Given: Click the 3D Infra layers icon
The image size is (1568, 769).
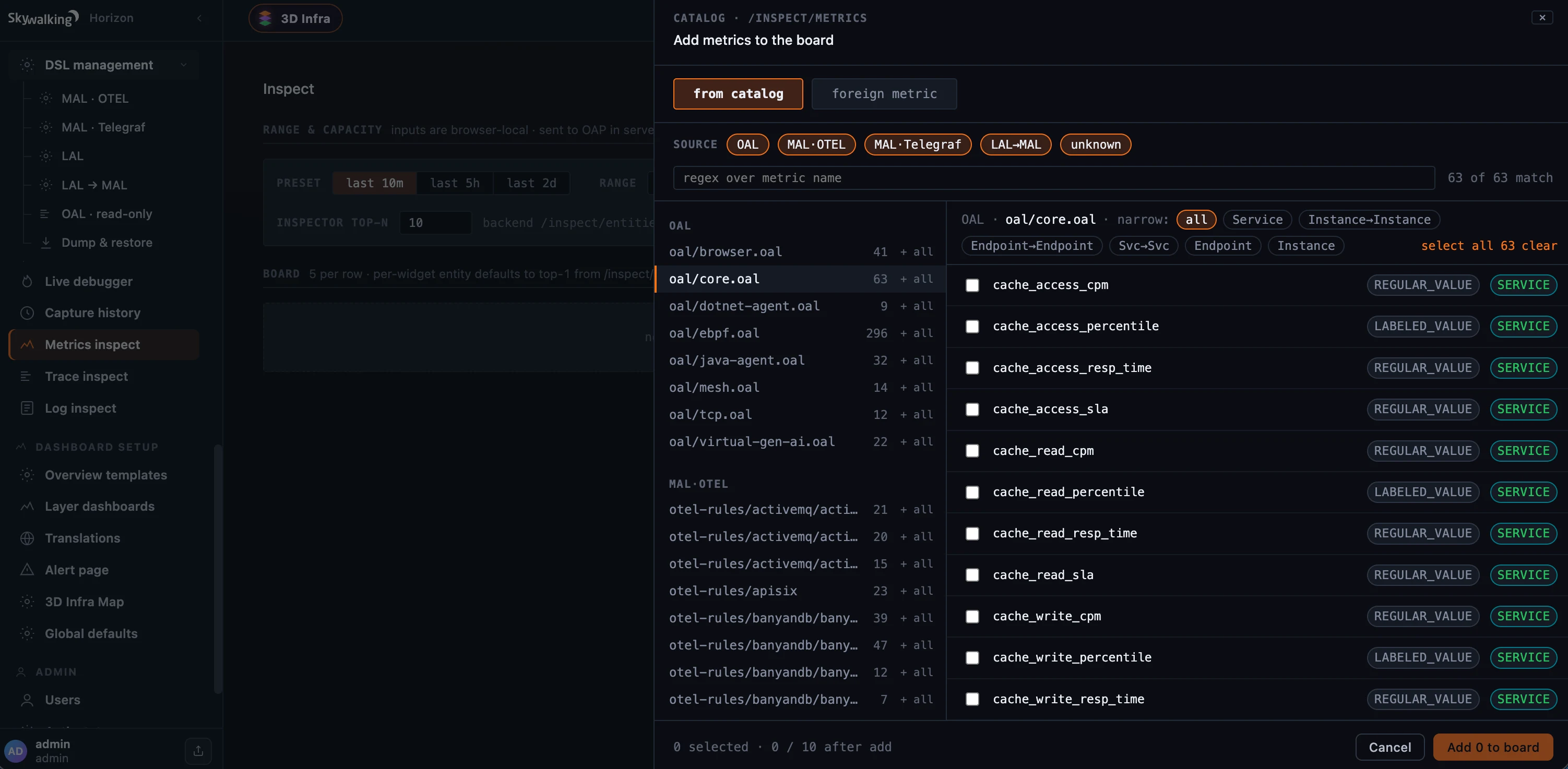Looking at the screenshot, I should pyautogui.click(x=265, y=18).
